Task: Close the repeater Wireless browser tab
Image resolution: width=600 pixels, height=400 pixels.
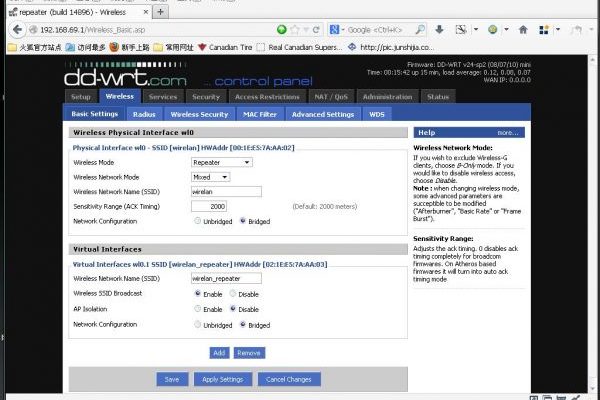Action: pyautogui.click(x=145, y=12)
